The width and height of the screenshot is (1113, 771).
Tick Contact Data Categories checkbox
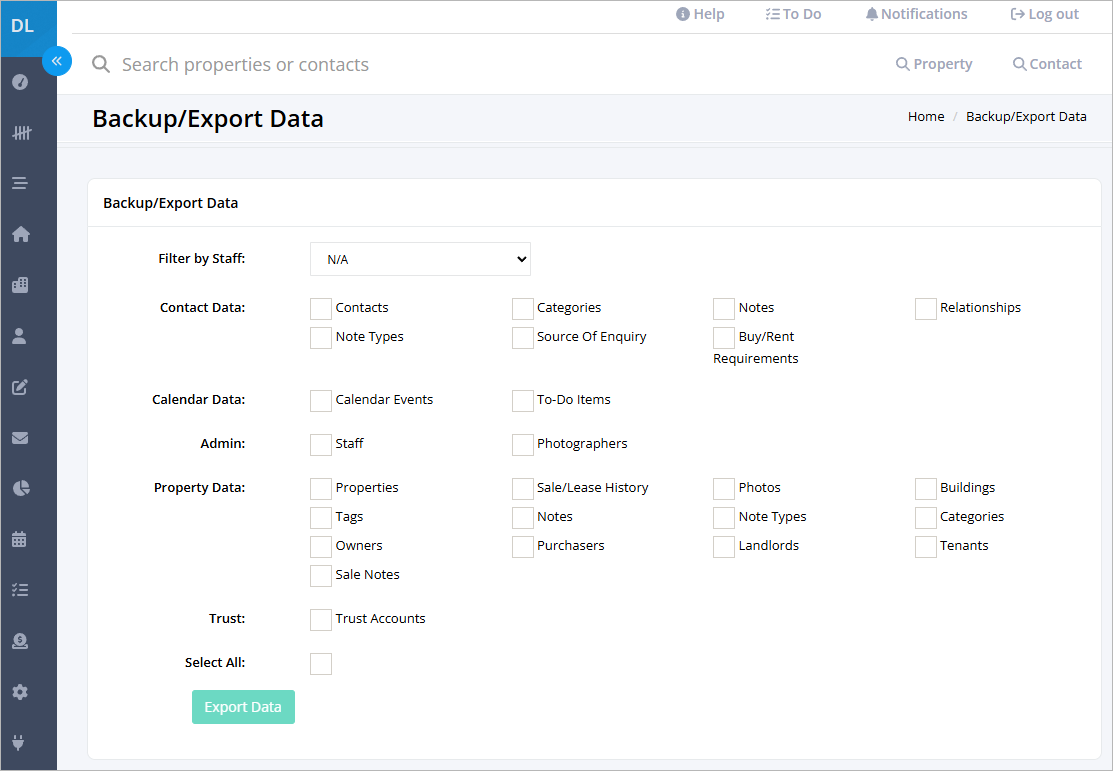click(x=522, y=309)
